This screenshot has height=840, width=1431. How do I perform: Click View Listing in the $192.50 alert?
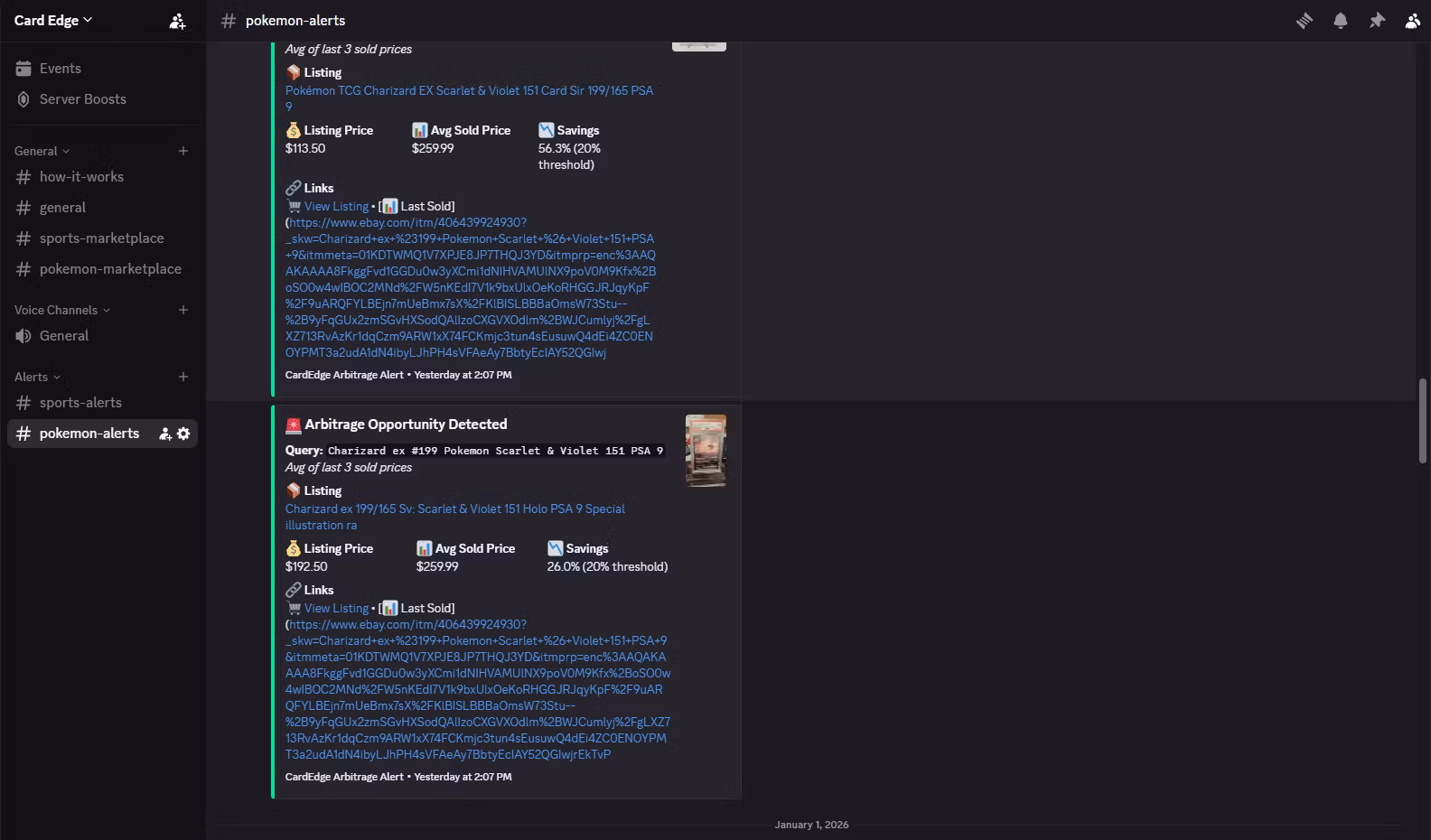336,608
